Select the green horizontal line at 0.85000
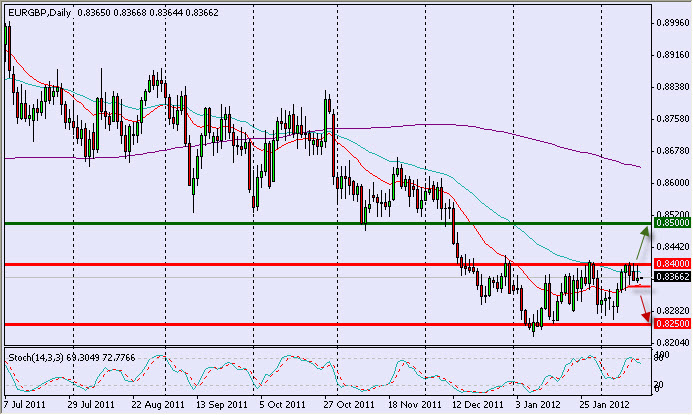Screen dimensions: 693x415 pyautogui.click(x=300, y=223)
